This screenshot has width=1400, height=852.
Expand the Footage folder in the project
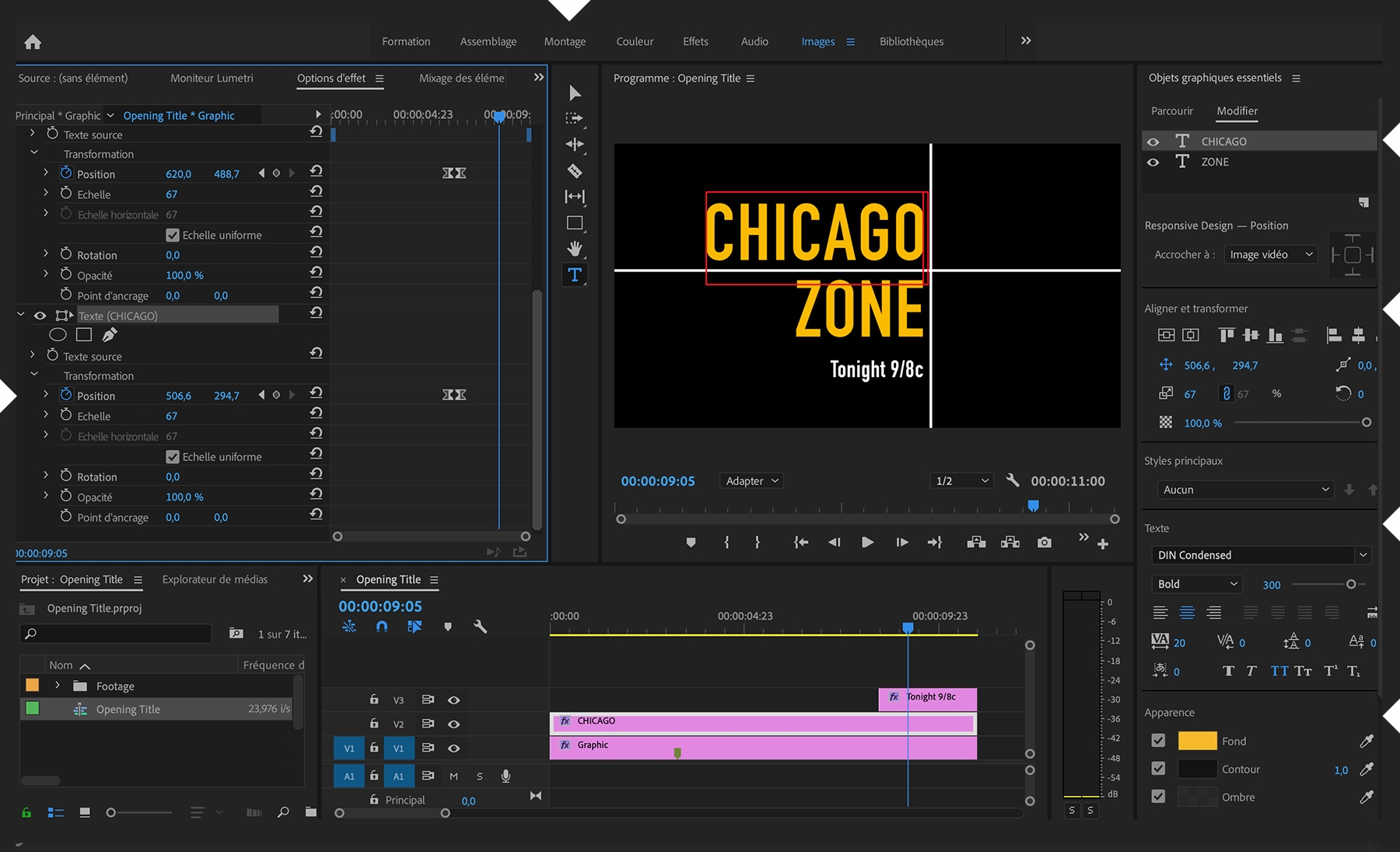tap(58, 686)
